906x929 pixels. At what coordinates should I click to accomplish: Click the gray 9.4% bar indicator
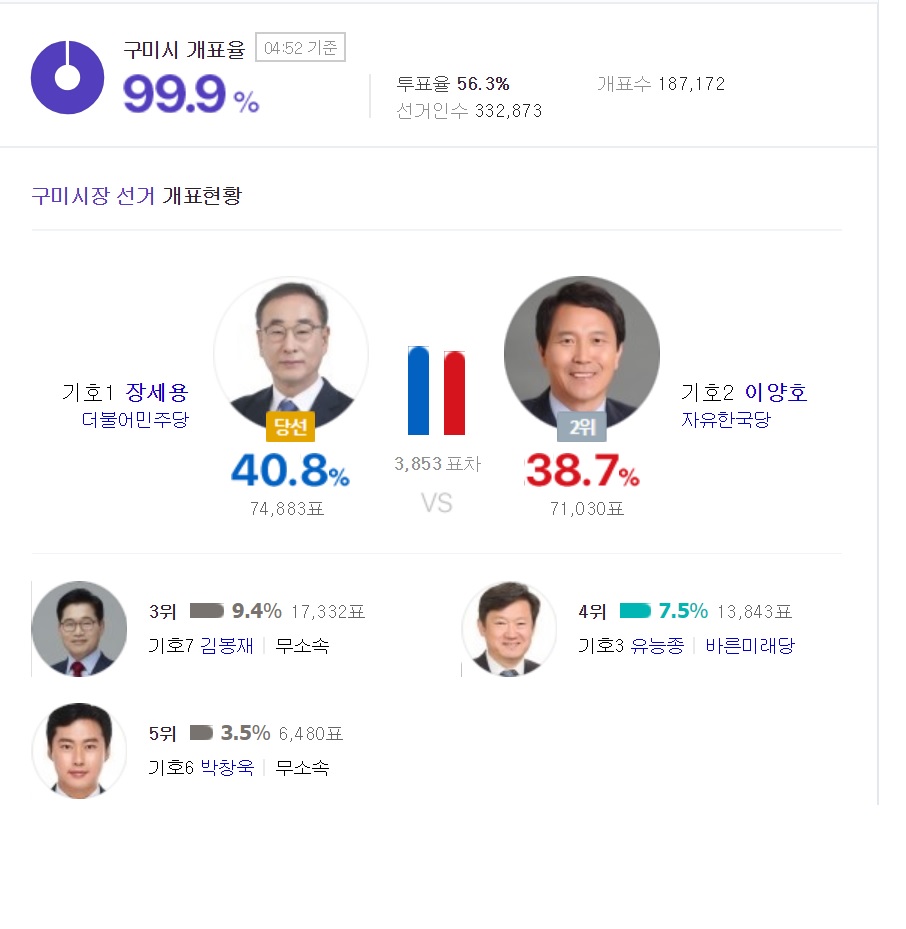tap(207, 611)
